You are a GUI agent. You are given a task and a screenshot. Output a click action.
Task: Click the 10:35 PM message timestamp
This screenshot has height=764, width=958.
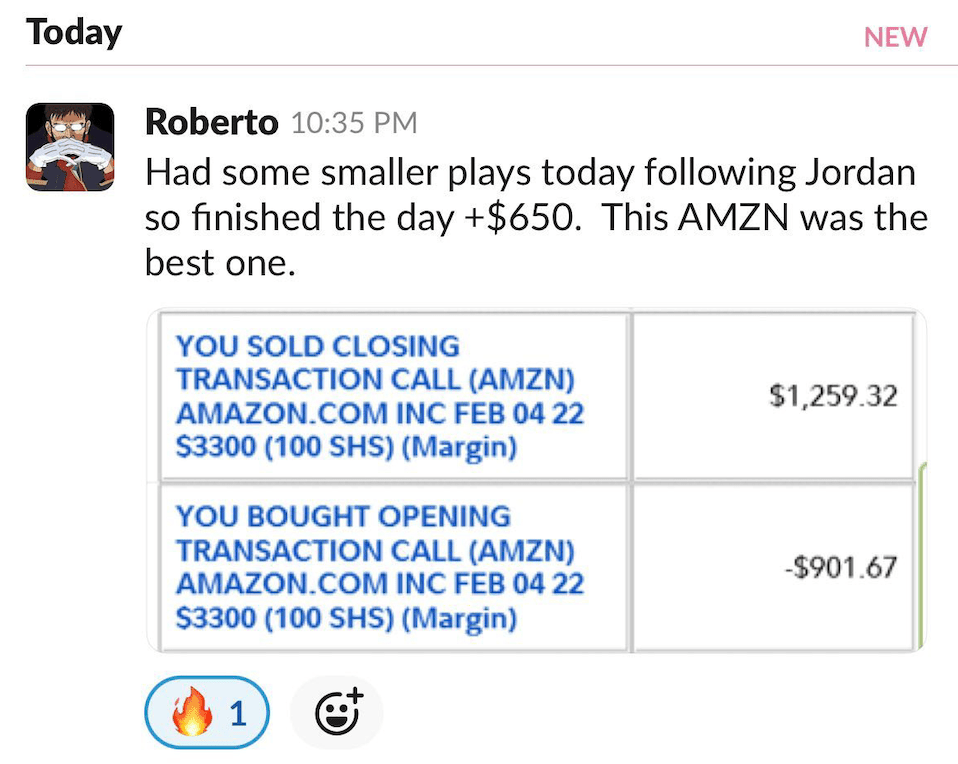(353, 124)
